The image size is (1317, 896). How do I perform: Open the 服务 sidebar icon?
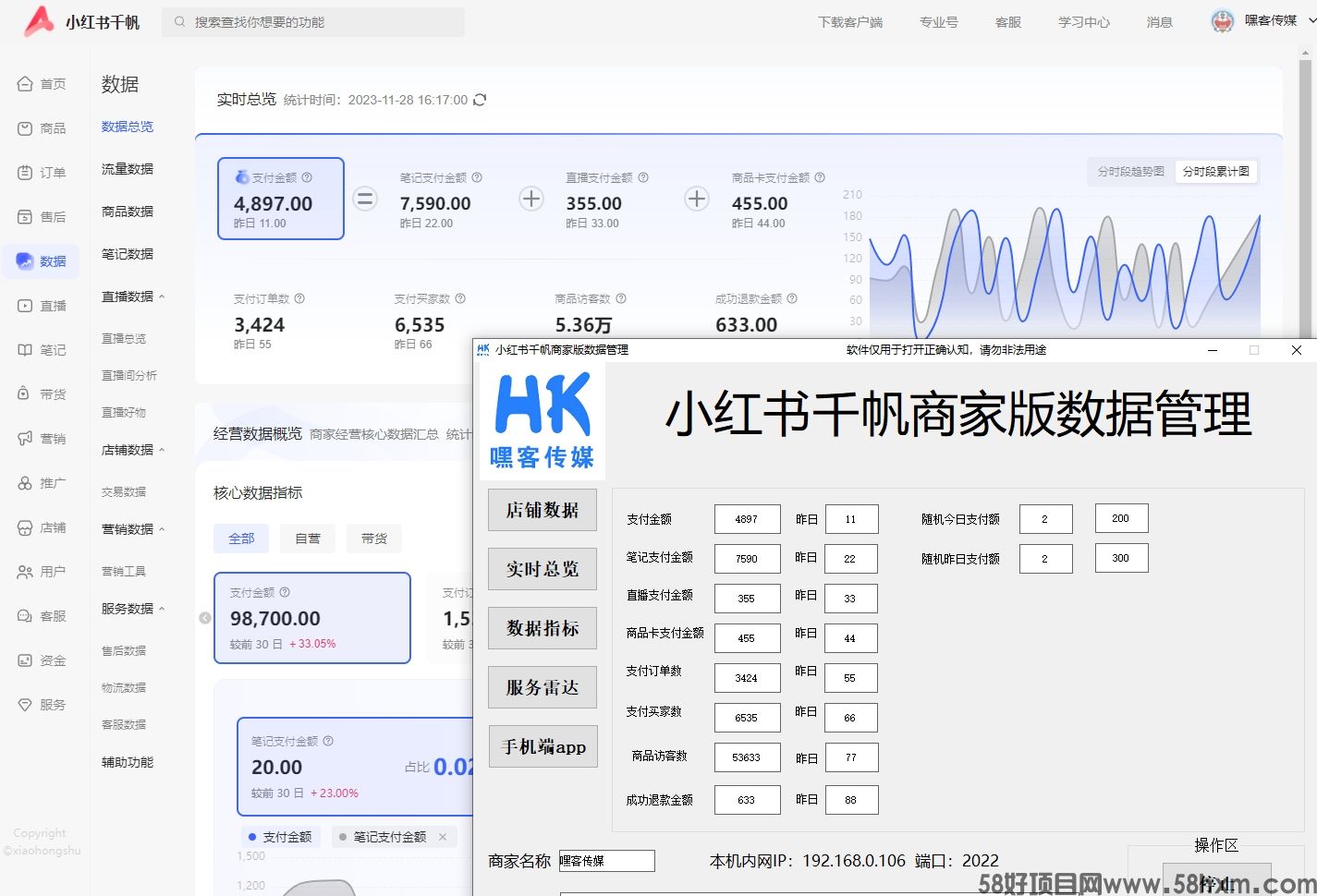tap(25, 705)
